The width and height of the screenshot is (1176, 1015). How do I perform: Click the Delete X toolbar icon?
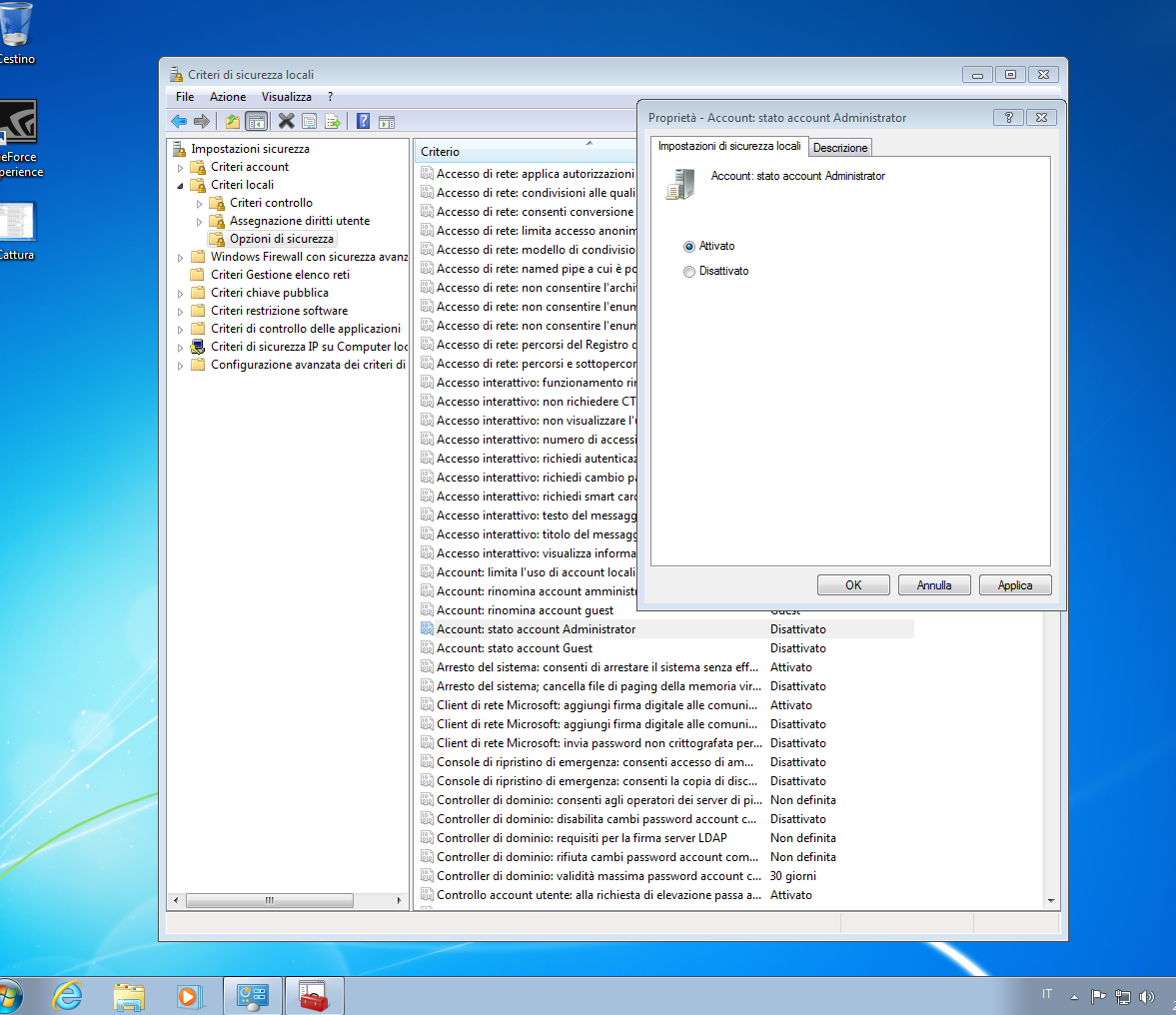pyautogui.click(x=286, y=121)
